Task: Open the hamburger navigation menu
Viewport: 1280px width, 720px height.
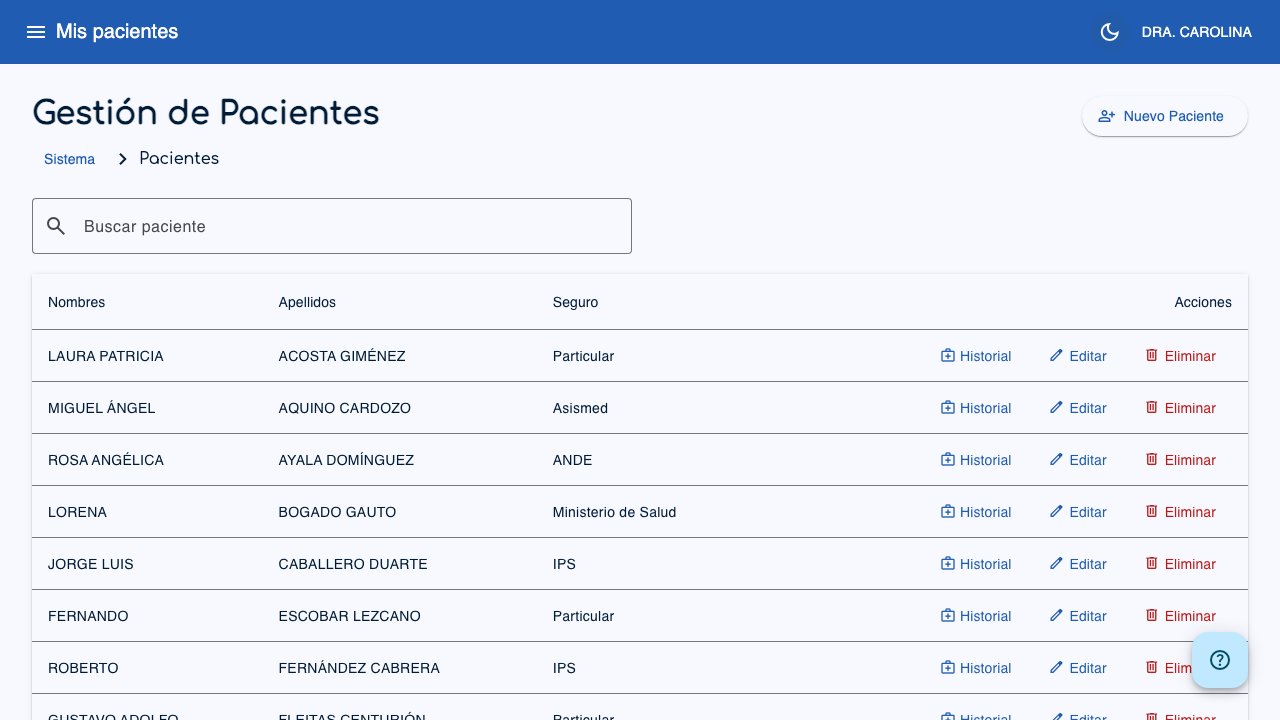Action: [36, 32]
